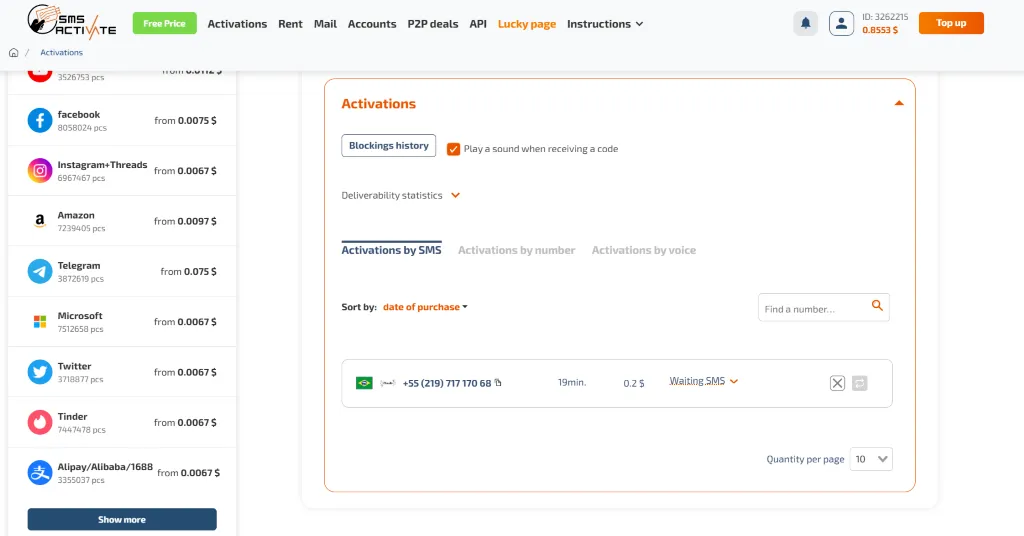1024x536 pixels.
Task: Collapse the Activations panel arrow
Action: coord(899,103)
